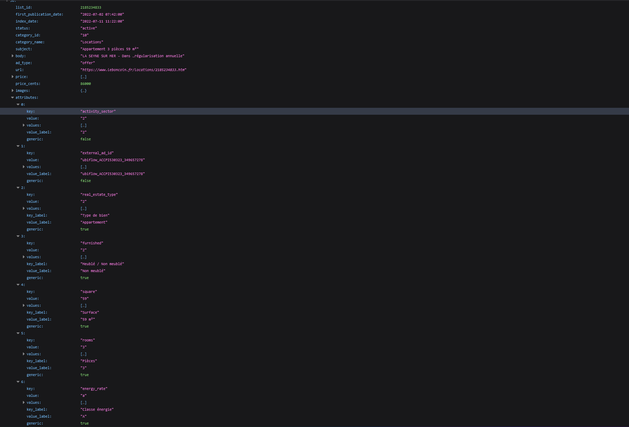Expand values under the activity_sector attribute
The image size is (629, 427).
point(24,125)
